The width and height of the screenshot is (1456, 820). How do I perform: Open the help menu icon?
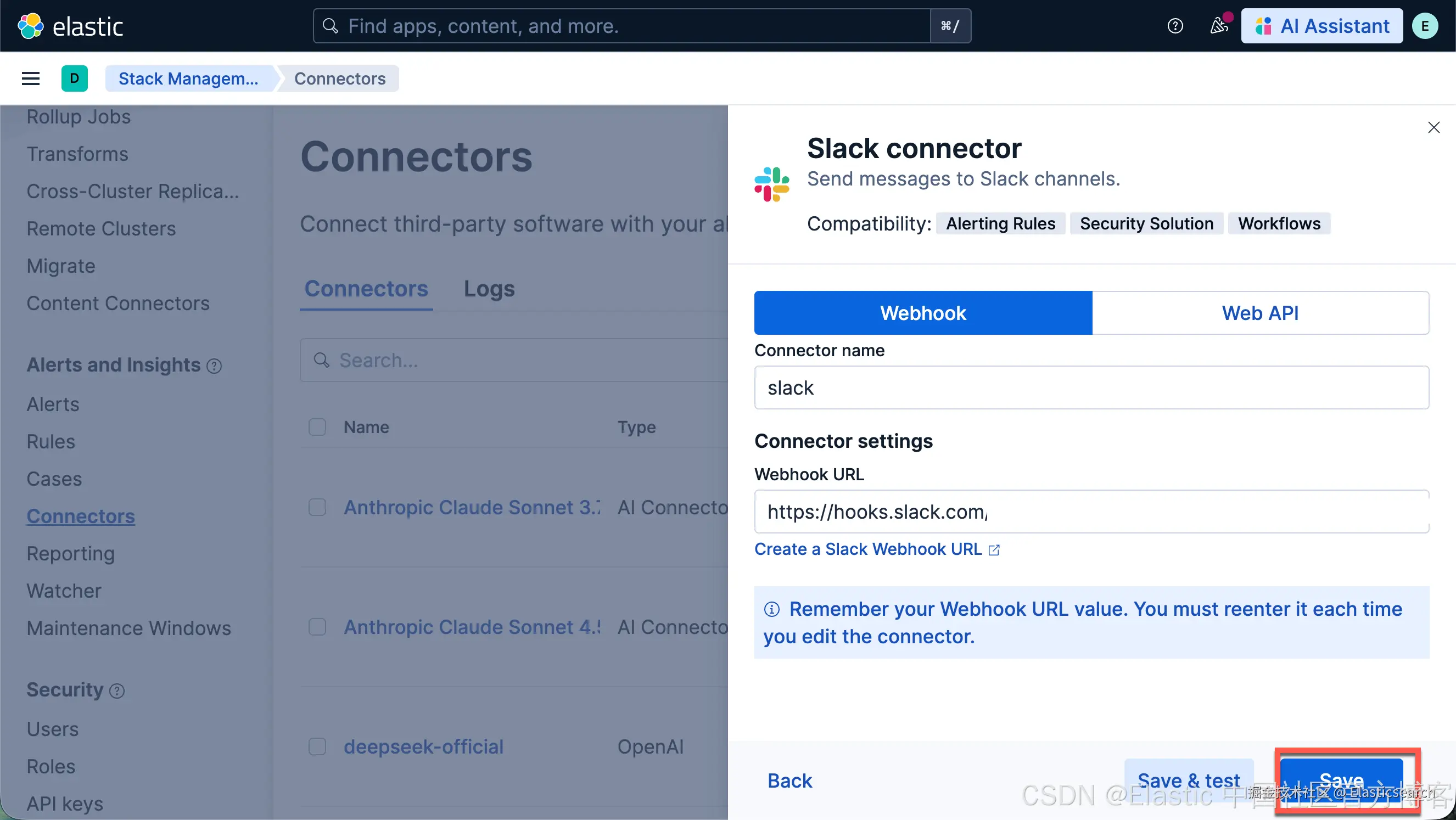tap(1175, 26)
